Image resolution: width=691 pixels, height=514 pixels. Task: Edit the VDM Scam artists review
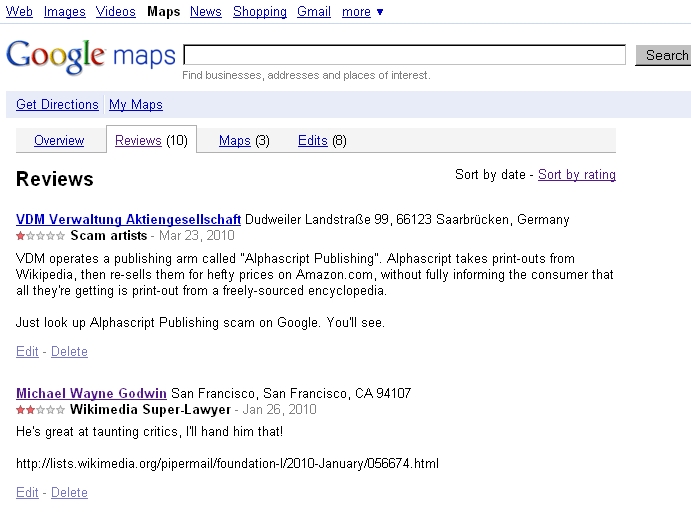[x=27, y=352]
